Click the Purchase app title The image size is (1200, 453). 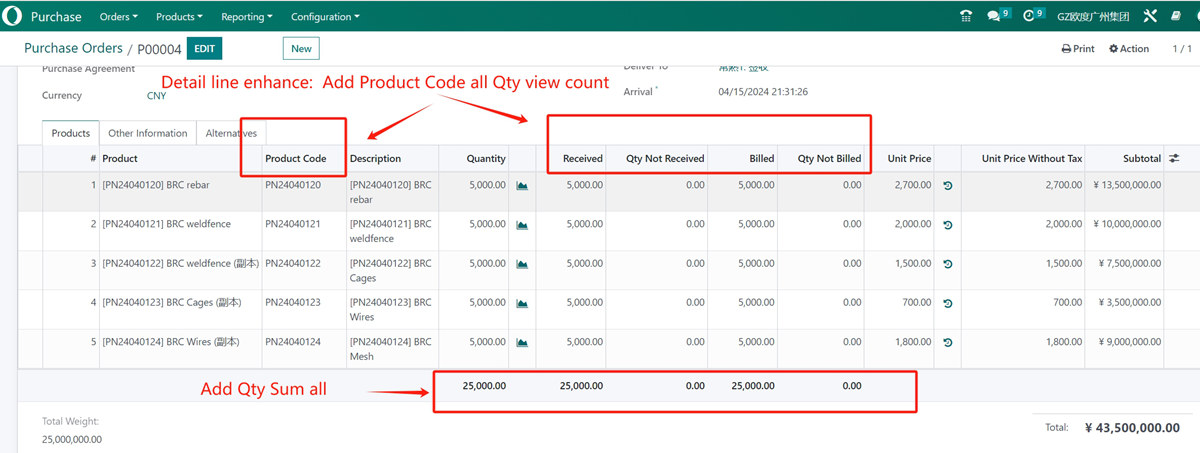click(56, 17)
